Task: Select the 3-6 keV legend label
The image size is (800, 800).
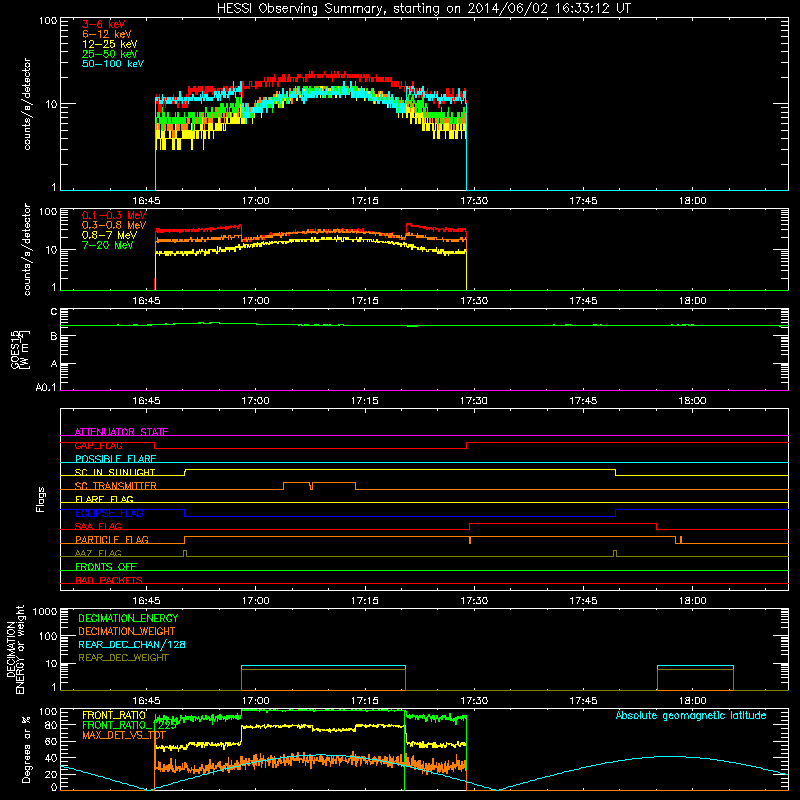Action: (103, 24)
